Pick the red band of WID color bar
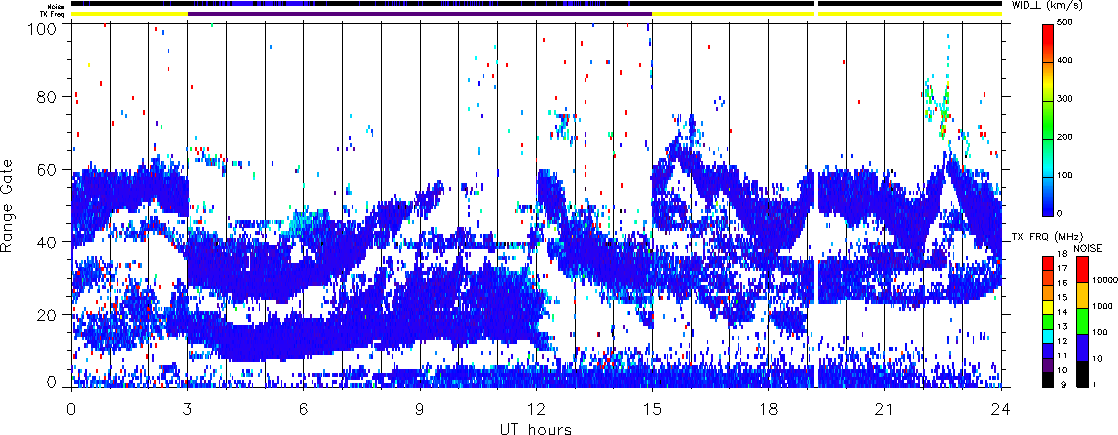 pyautogui.click(x=1048, y=36)
